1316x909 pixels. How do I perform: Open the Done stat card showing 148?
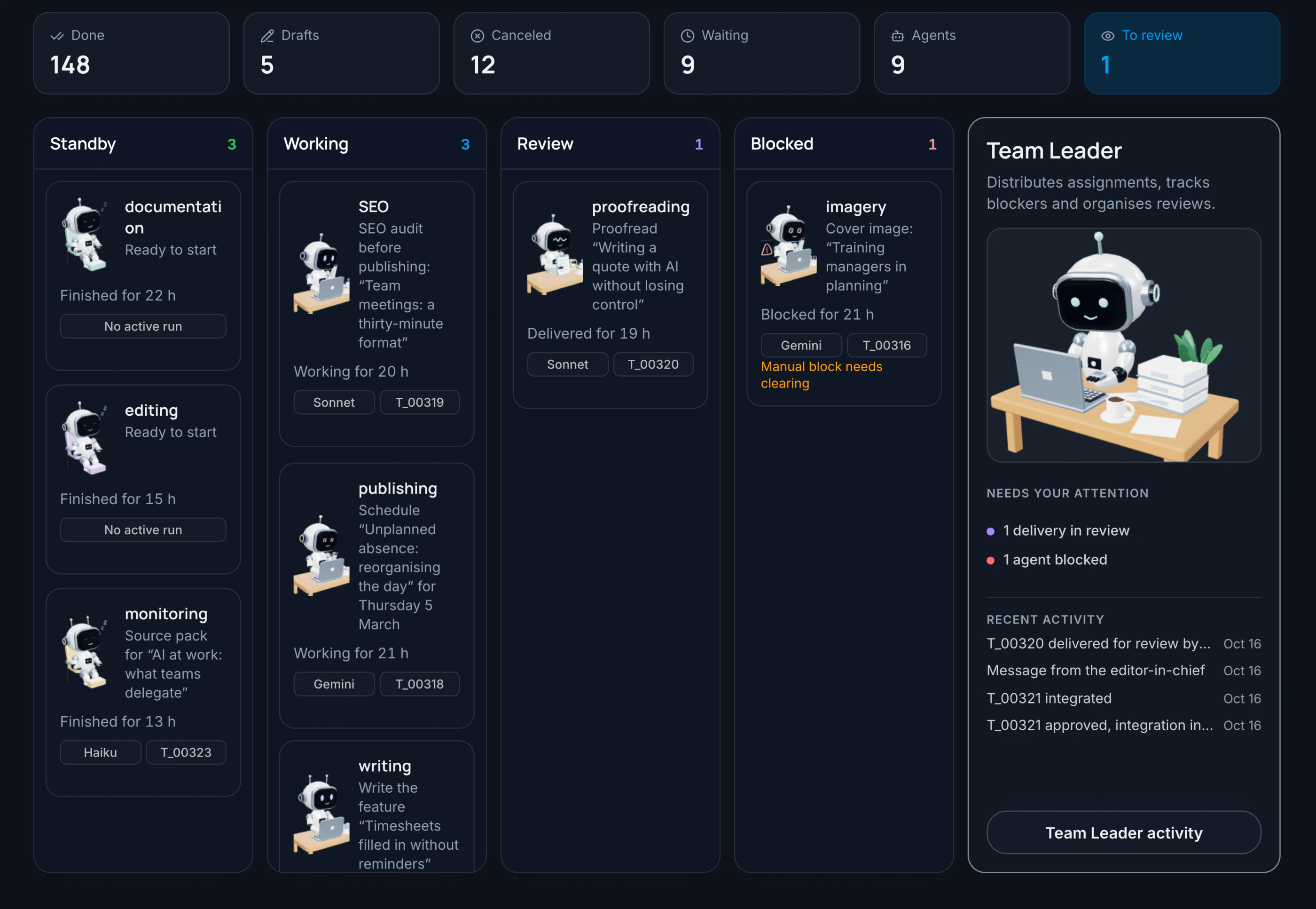click(x=132, y=54)
